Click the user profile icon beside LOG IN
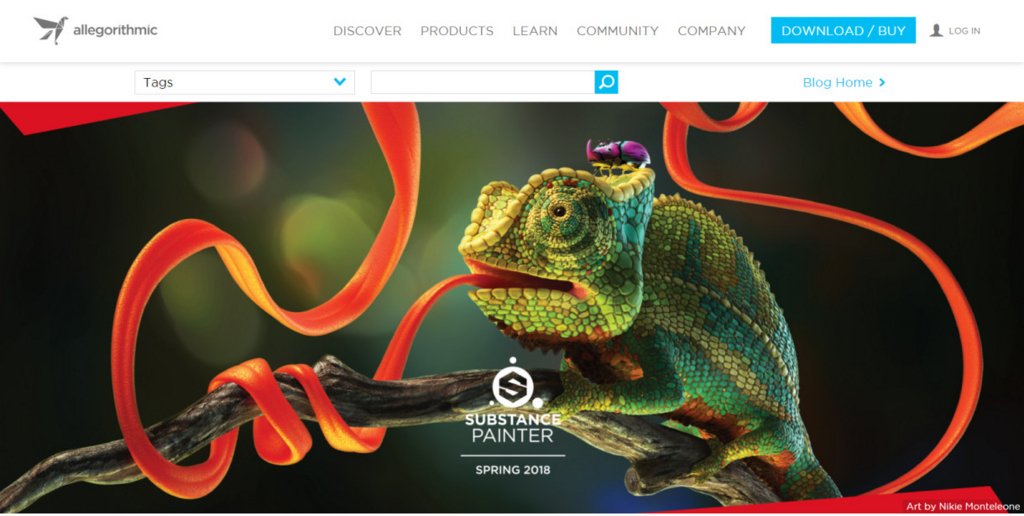The image size is (1024, 516). (936, 31)
